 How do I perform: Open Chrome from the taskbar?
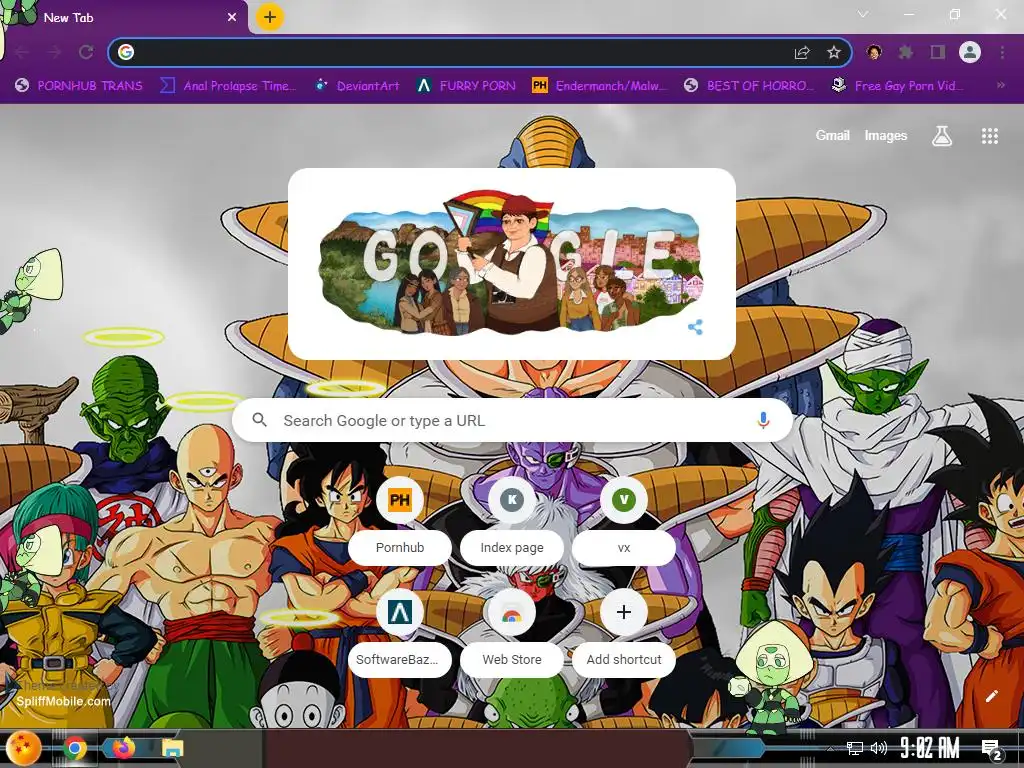(75, 748)
